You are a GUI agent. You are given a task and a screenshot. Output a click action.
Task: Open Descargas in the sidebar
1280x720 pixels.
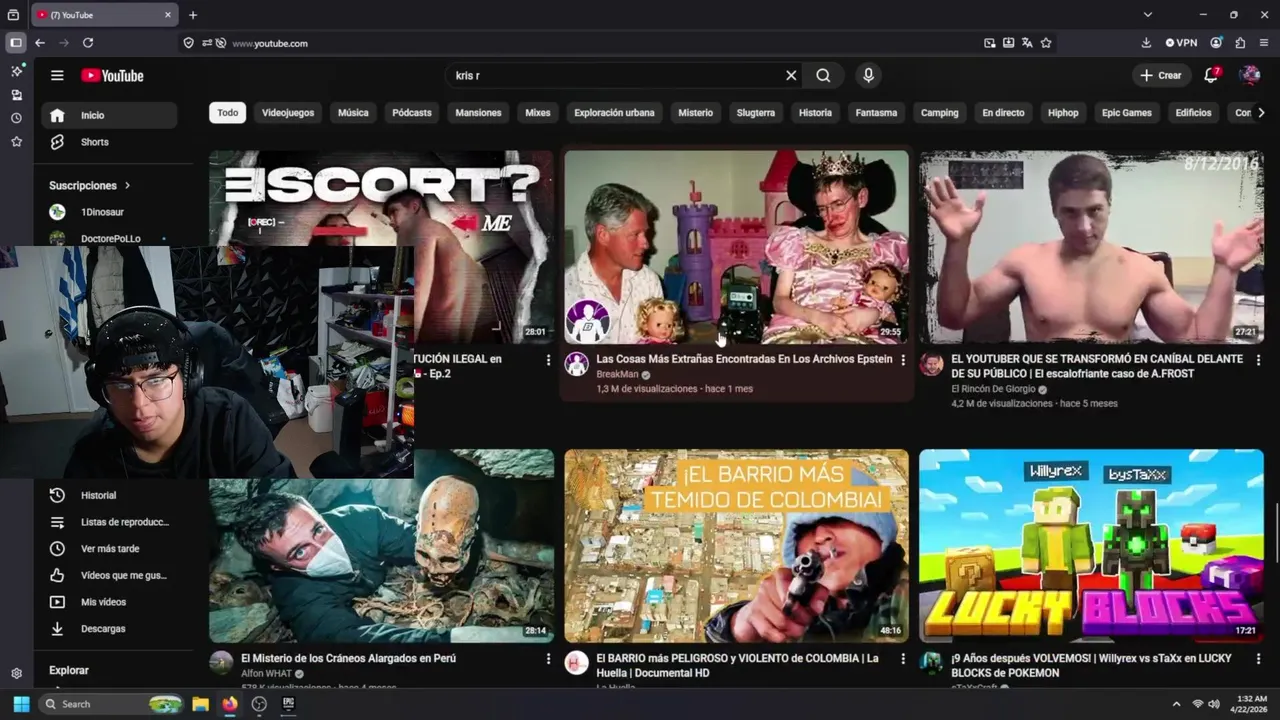(110, 629)
